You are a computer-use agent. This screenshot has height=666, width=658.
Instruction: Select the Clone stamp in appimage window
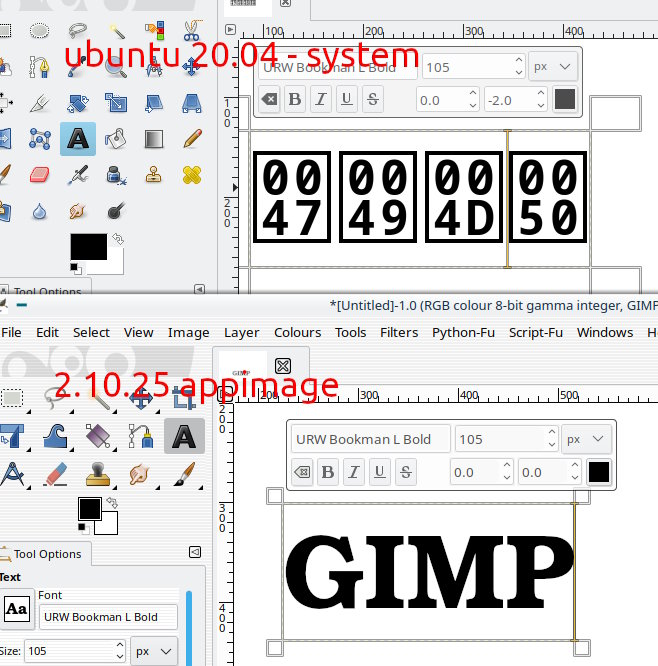[98, 474]
